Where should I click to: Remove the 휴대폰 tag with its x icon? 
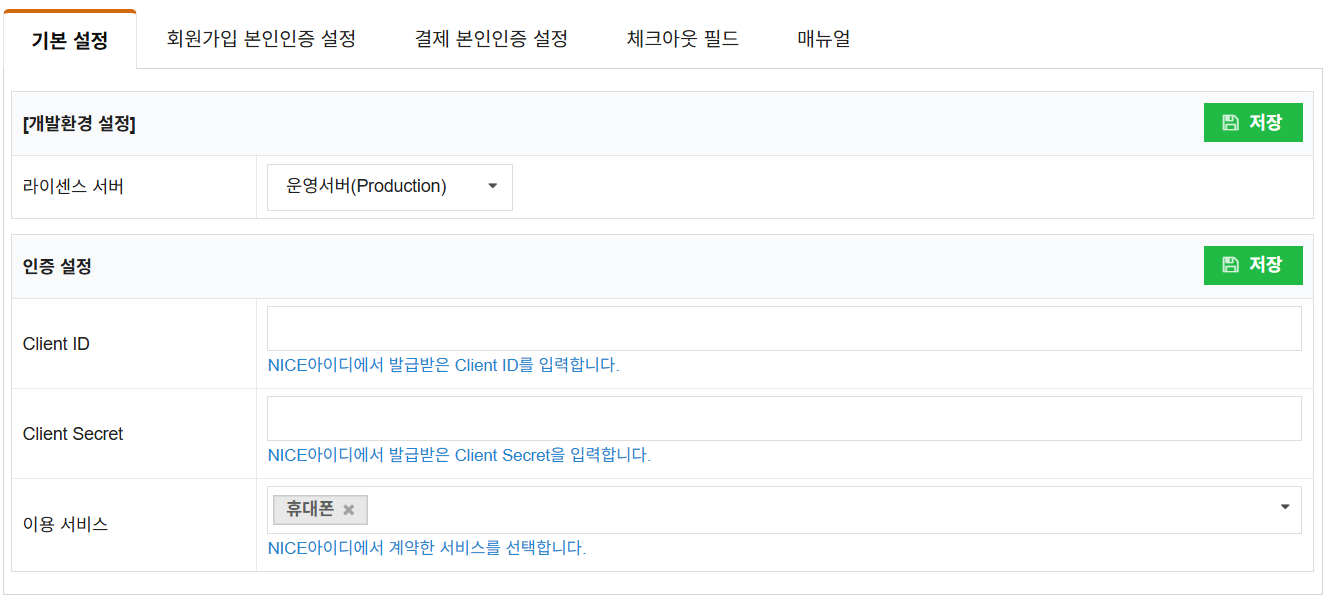pos(349,510)
